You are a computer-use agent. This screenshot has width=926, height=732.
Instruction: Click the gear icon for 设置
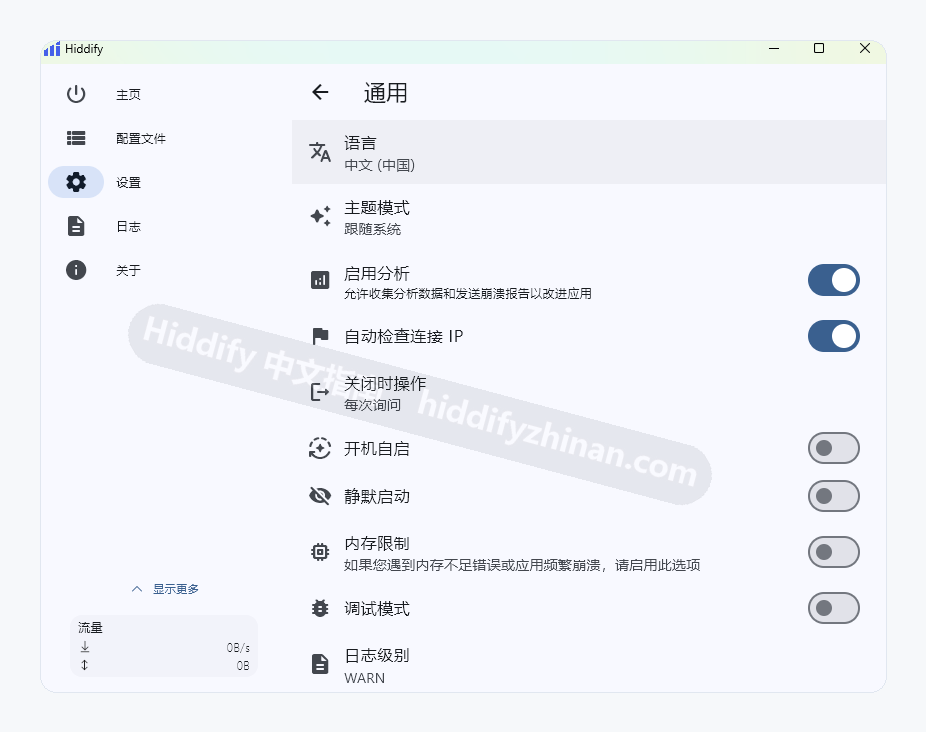76,182
